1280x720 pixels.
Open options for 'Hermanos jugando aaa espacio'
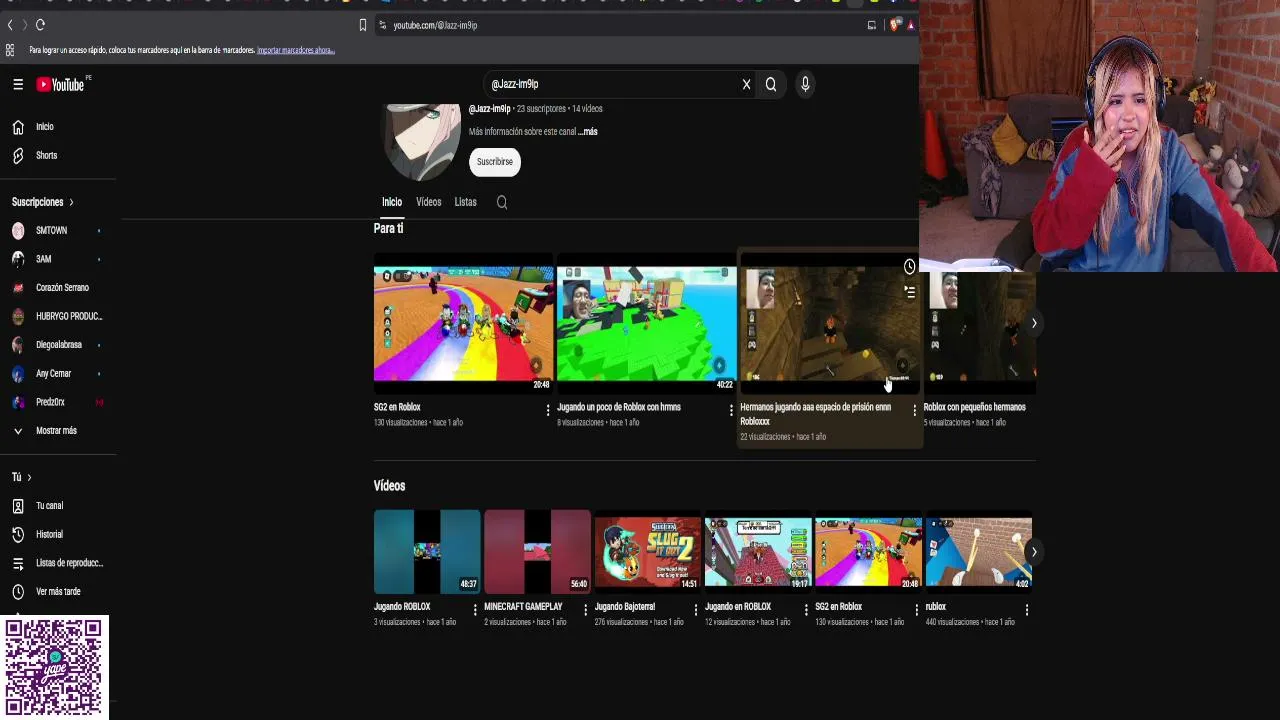(914, 410)
